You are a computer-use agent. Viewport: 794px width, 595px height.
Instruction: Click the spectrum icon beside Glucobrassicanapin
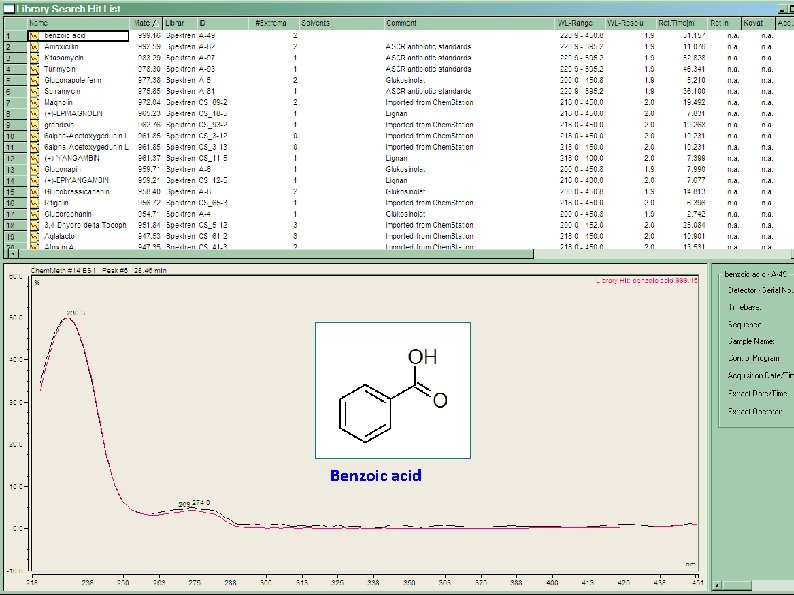tap(34, 192)
